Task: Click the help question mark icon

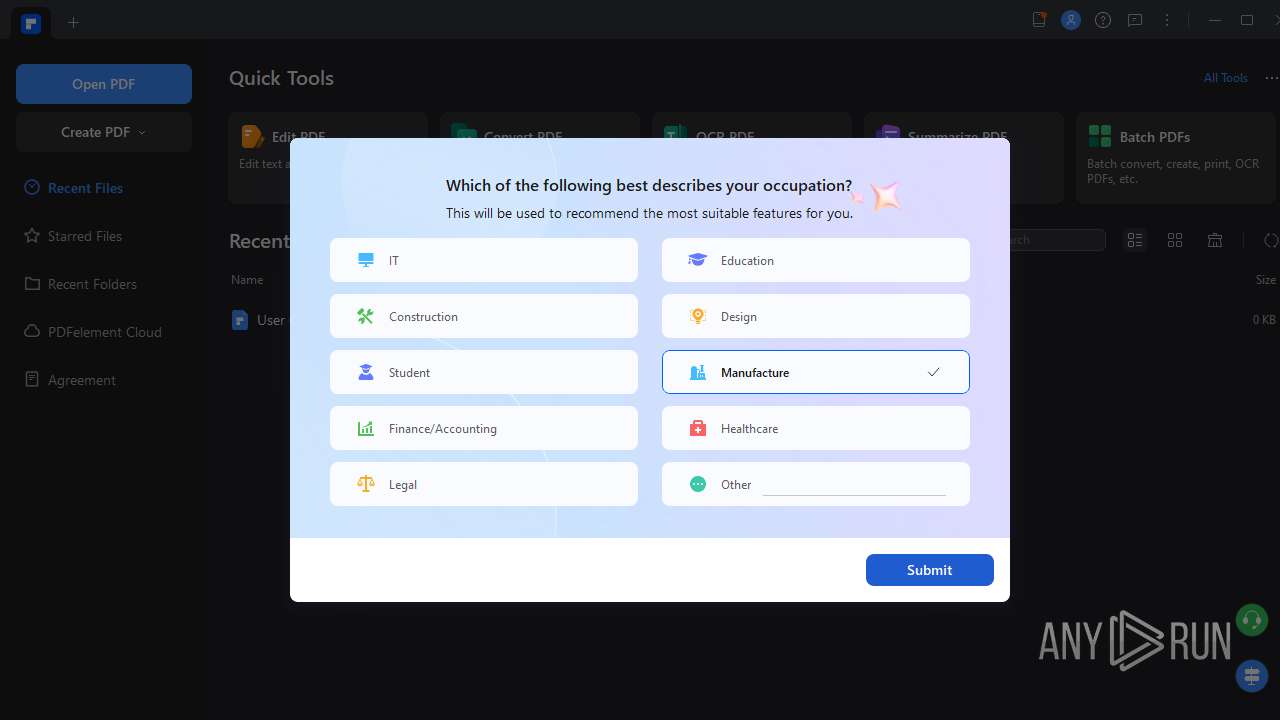Action: click(1103, 20)
